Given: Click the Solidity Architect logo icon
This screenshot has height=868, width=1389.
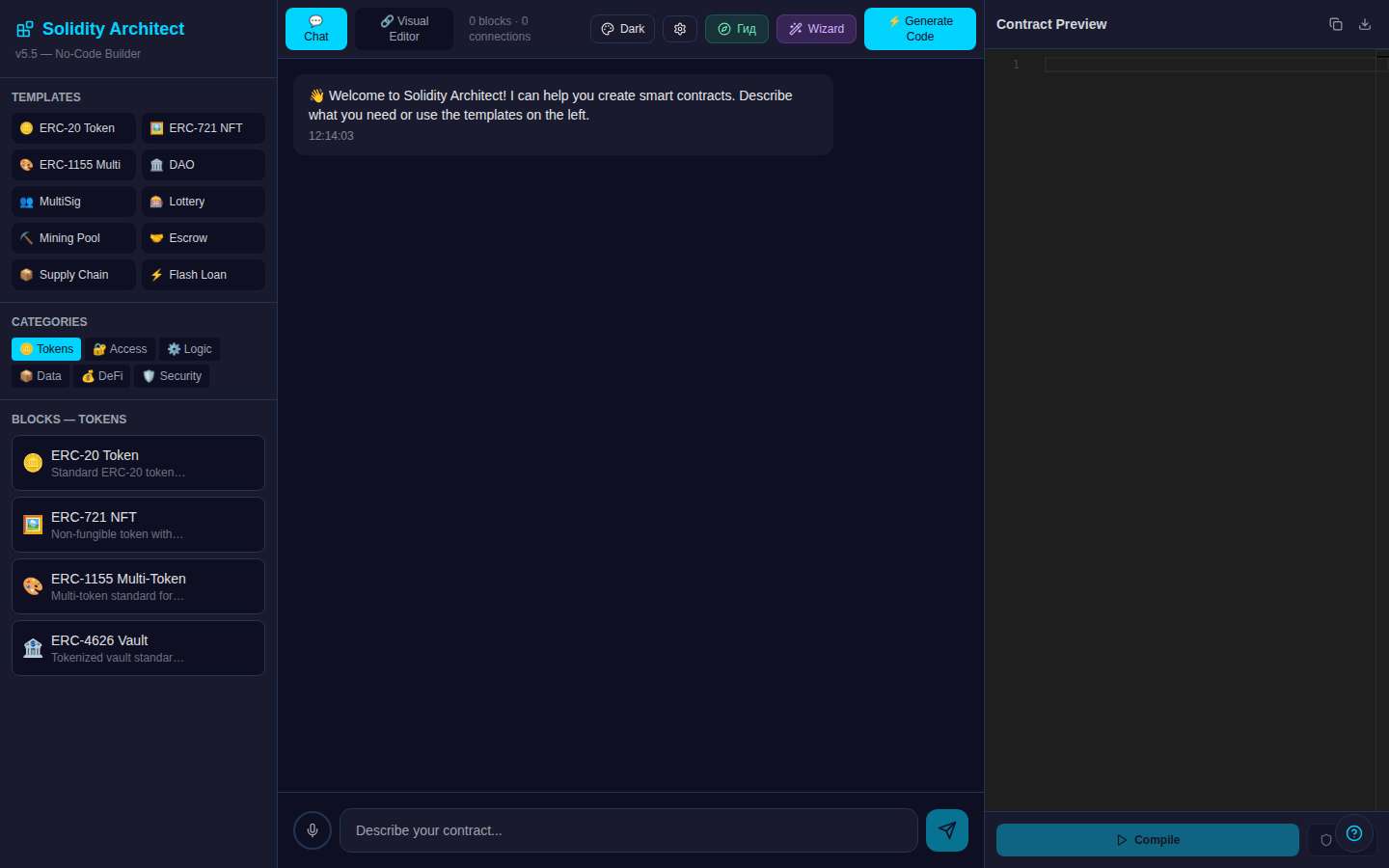Looking at the screenshot, I should click(x=25, y=29).
